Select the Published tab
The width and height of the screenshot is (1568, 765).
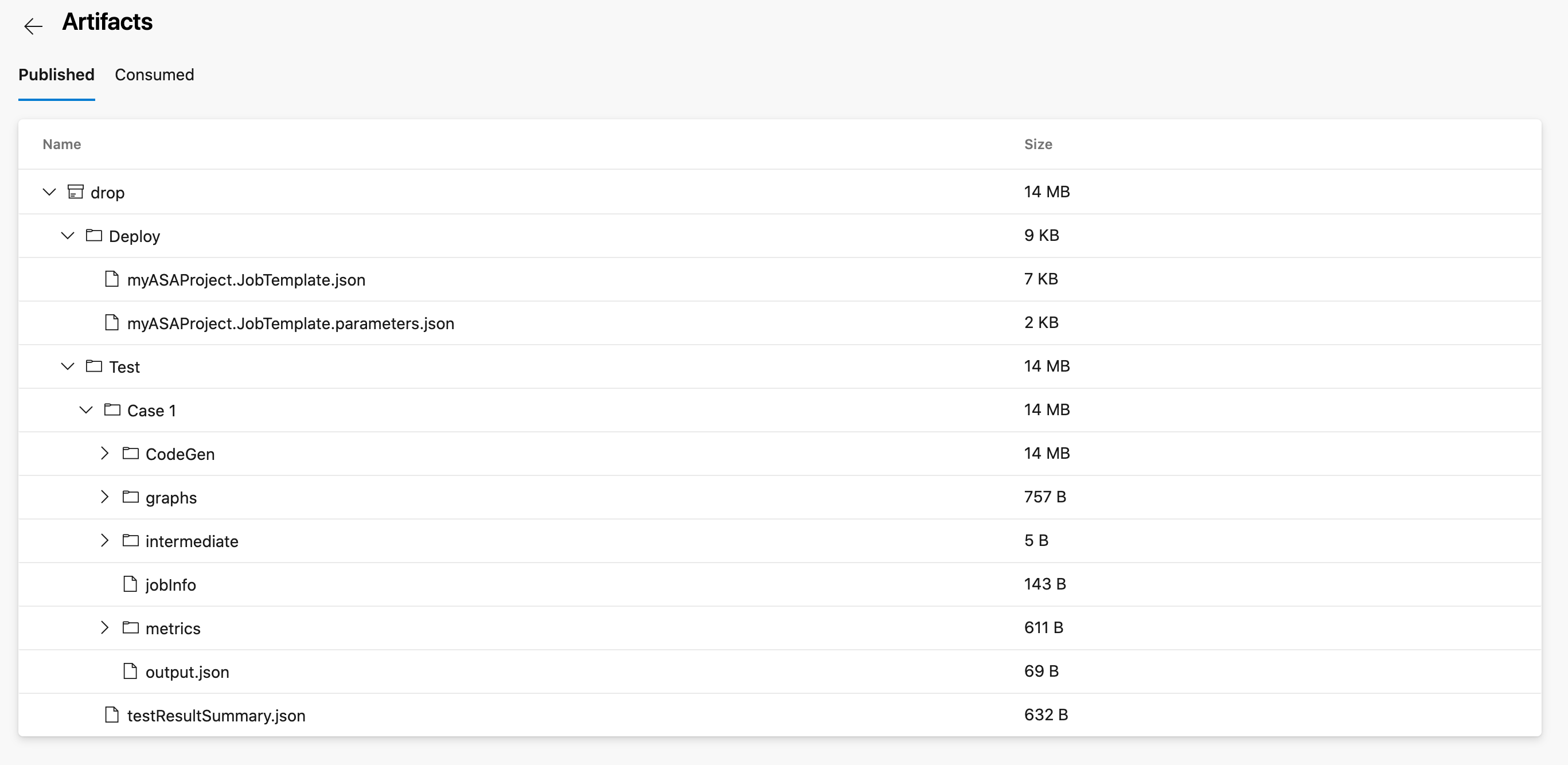point(57,75)
